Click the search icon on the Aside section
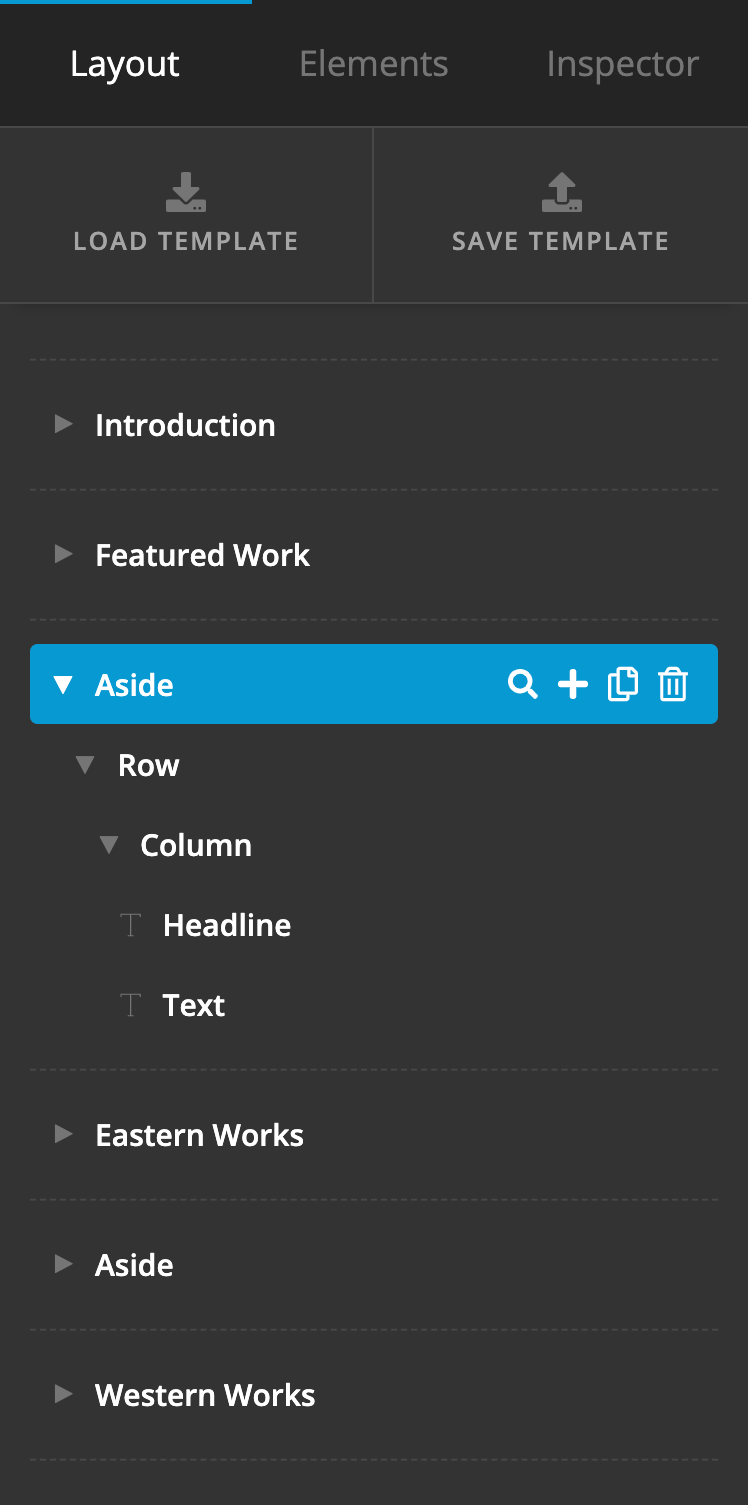This screenshot has height=1505, width=748. [x=523, y=684]
